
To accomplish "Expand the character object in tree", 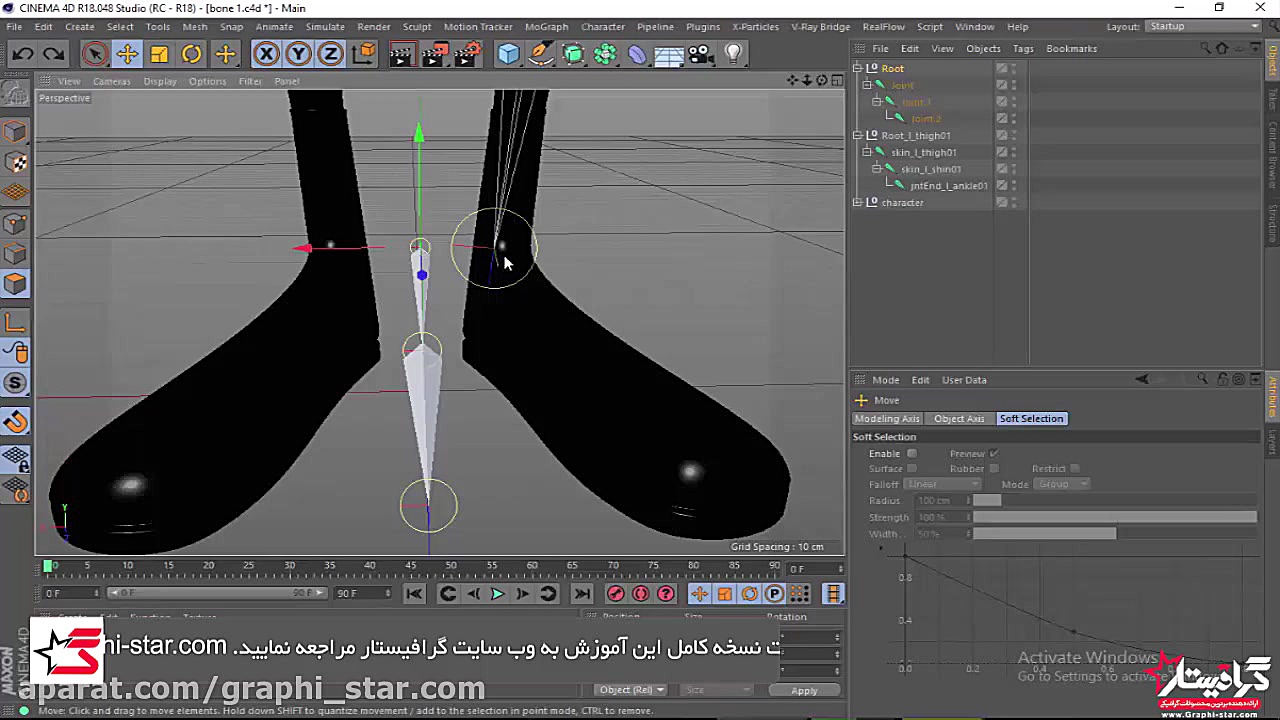I will coord(858,203).
